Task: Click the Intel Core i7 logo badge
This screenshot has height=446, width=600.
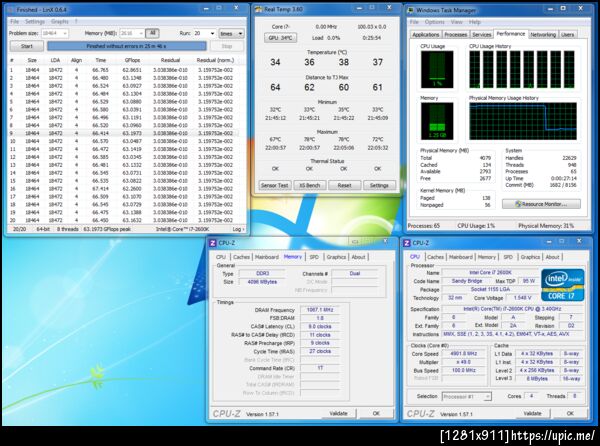Action: [x=562, y=285]
